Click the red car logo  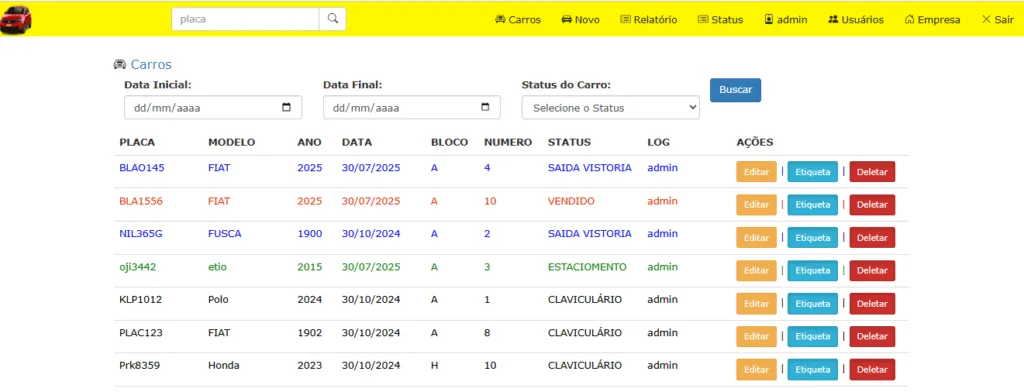16,20
